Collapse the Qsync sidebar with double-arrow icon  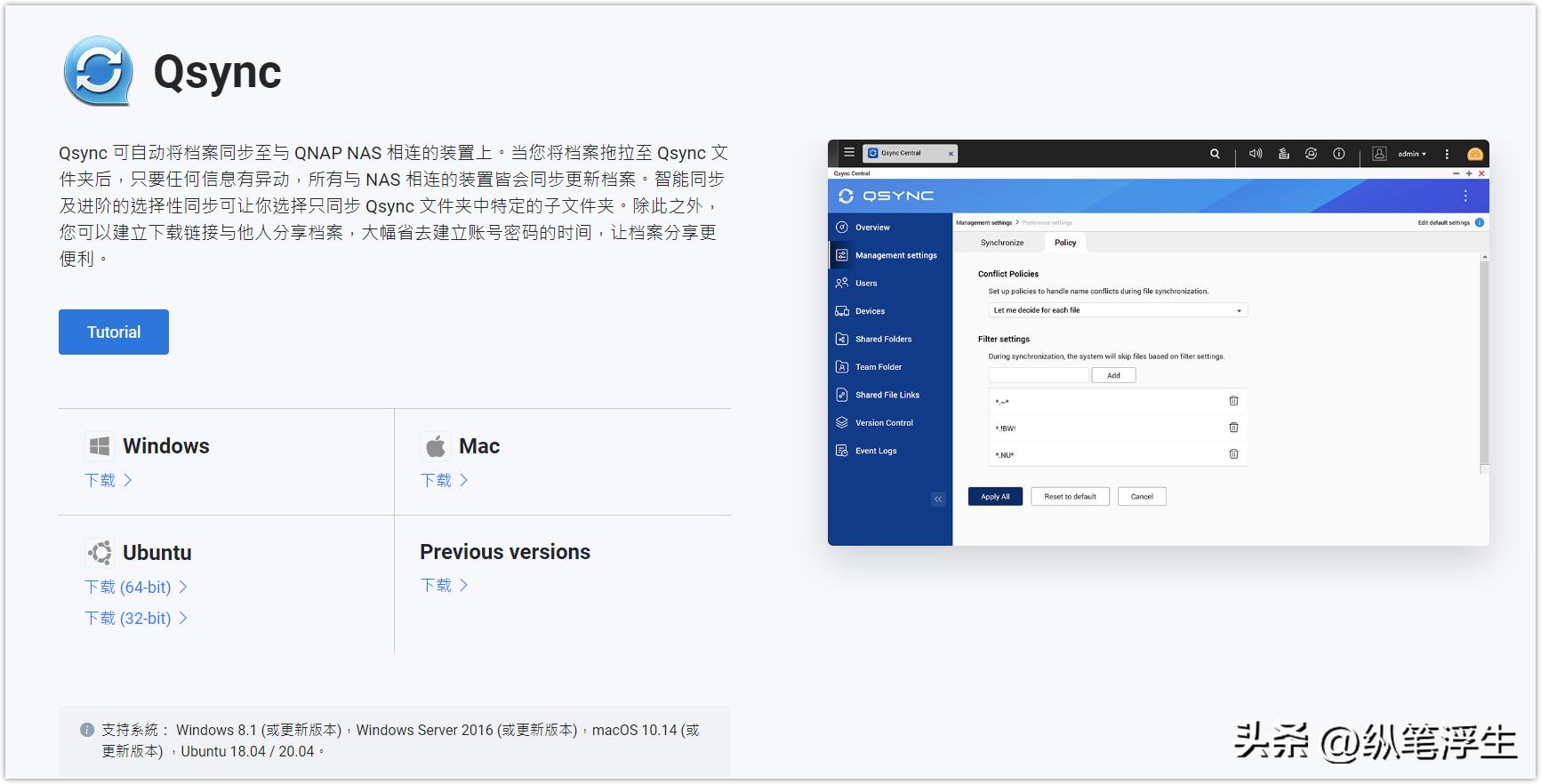click(x=938, y=500)
